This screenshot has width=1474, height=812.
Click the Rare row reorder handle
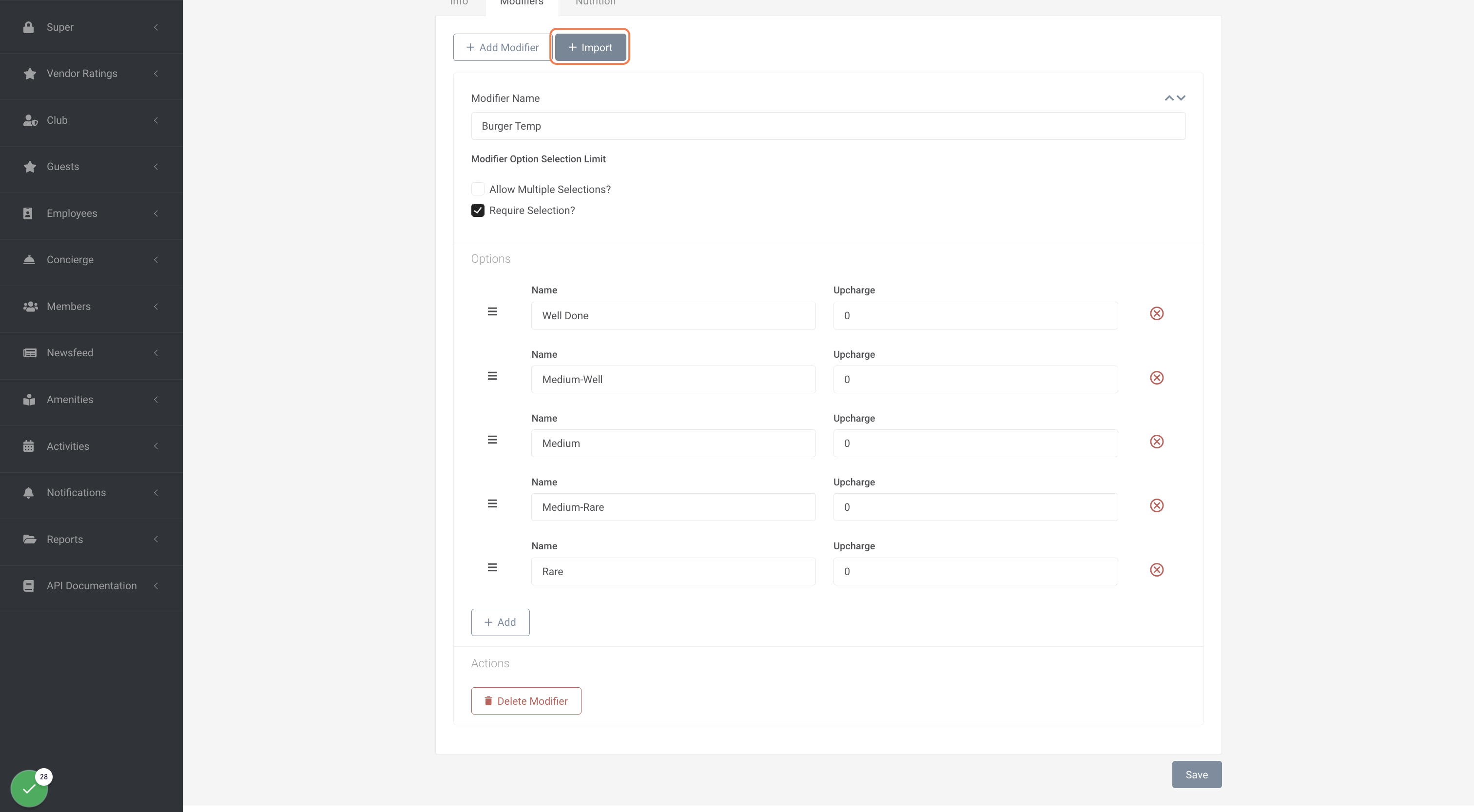(492, 568)
